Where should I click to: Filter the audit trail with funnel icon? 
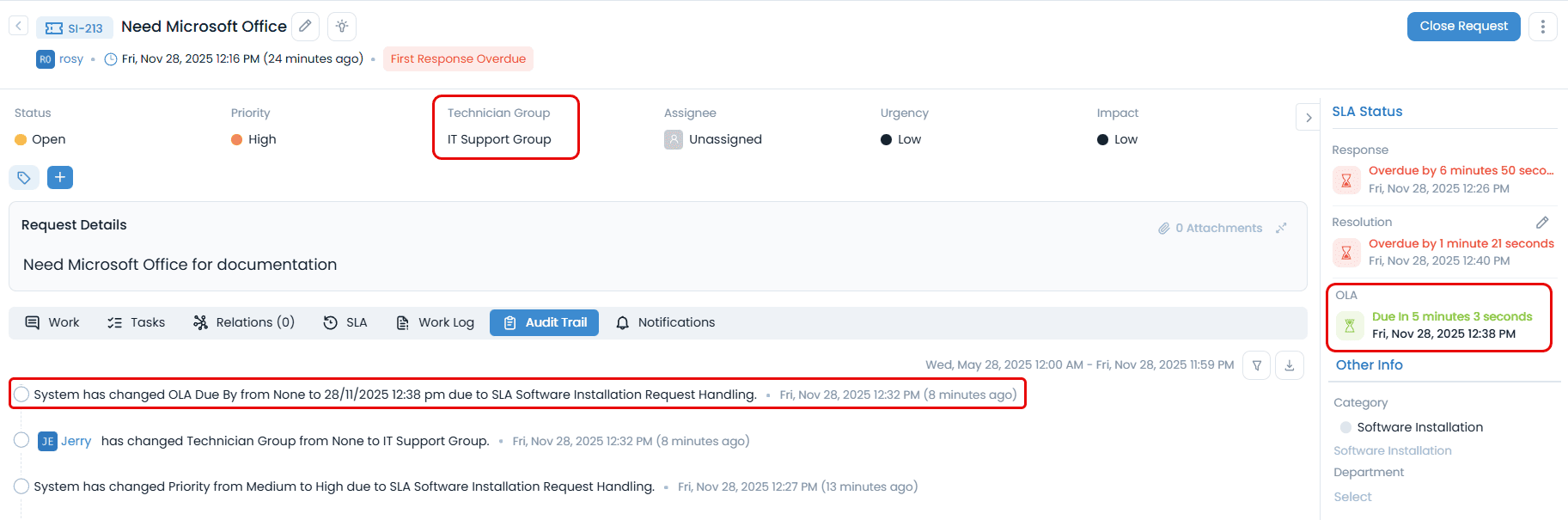(1256, 365)
